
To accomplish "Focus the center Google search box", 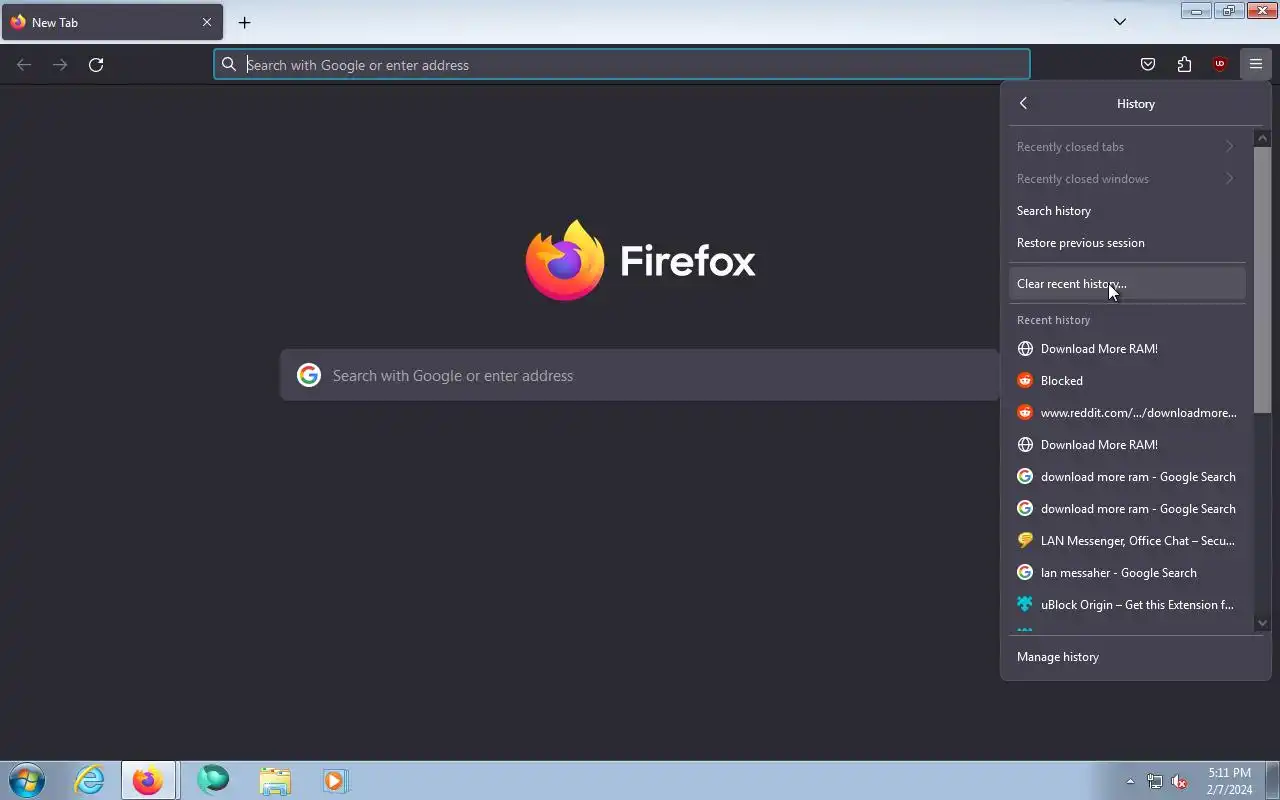I will pyautogui.click(x=640, y=375).
